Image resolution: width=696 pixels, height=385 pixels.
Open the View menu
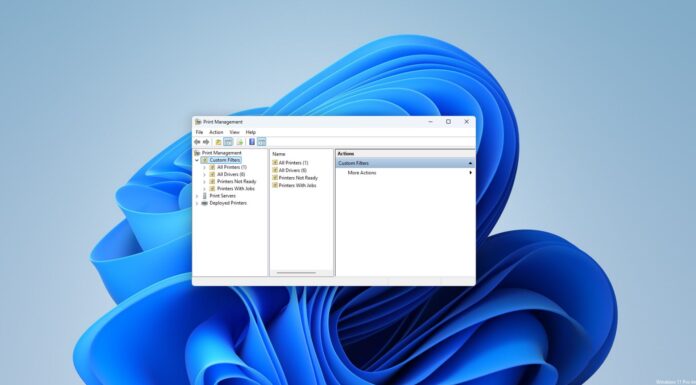234,132
